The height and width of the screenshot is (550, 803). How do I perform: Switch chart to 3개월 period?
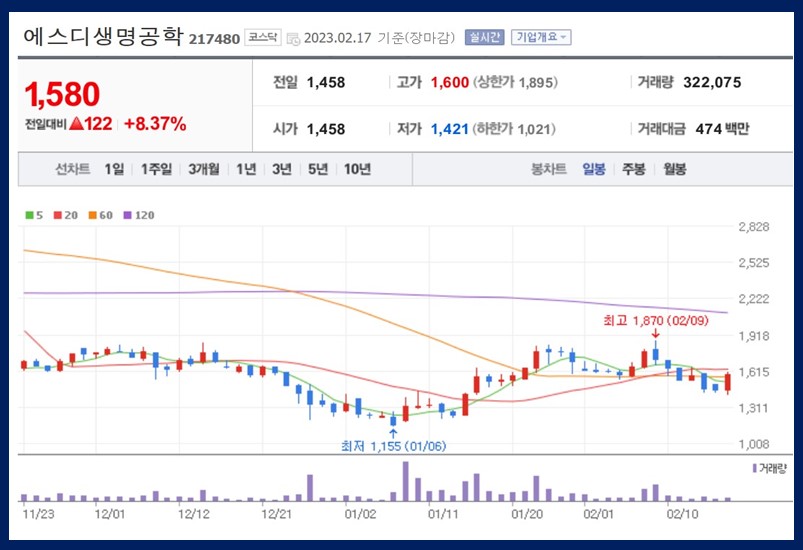click(x=203, y=169)
